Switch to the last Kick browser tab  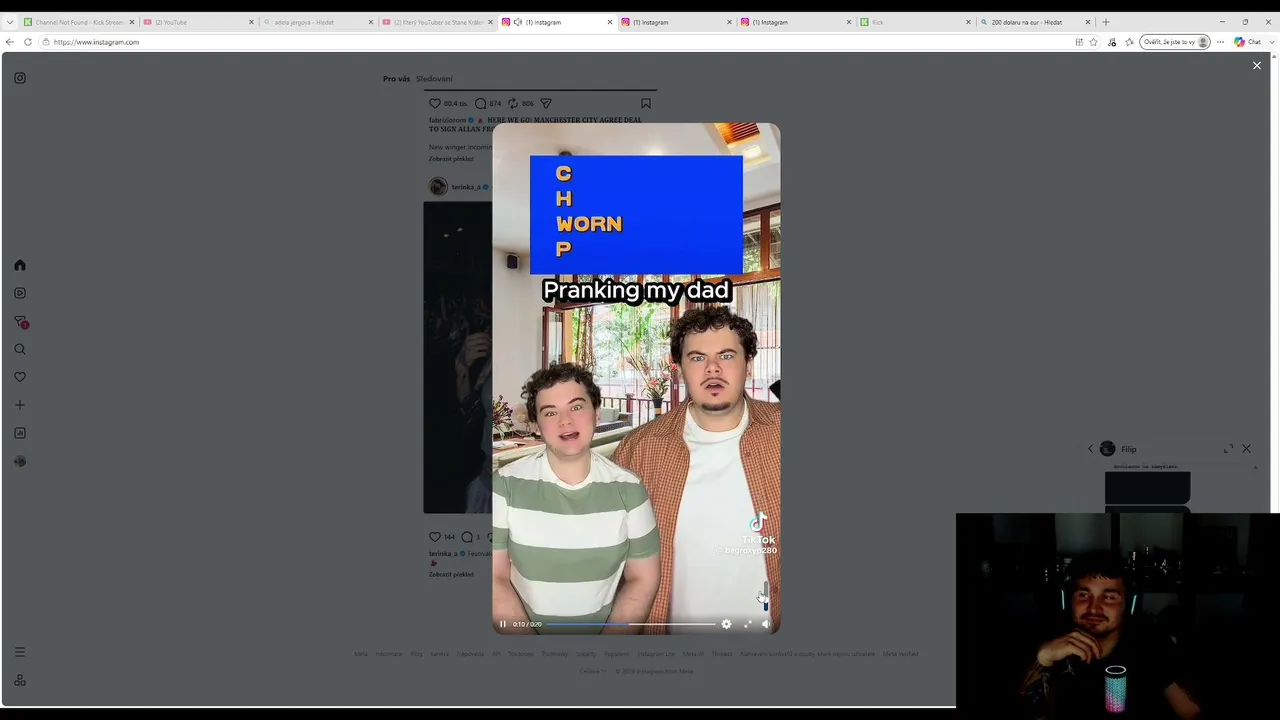pyautogui.click(x=915, y=22)
